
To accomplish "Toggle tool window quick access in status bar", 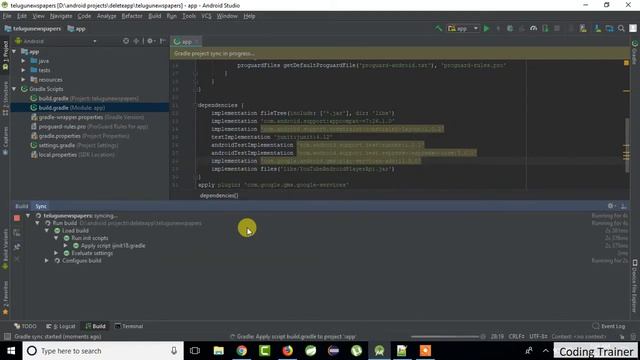I will pos(7,337).
